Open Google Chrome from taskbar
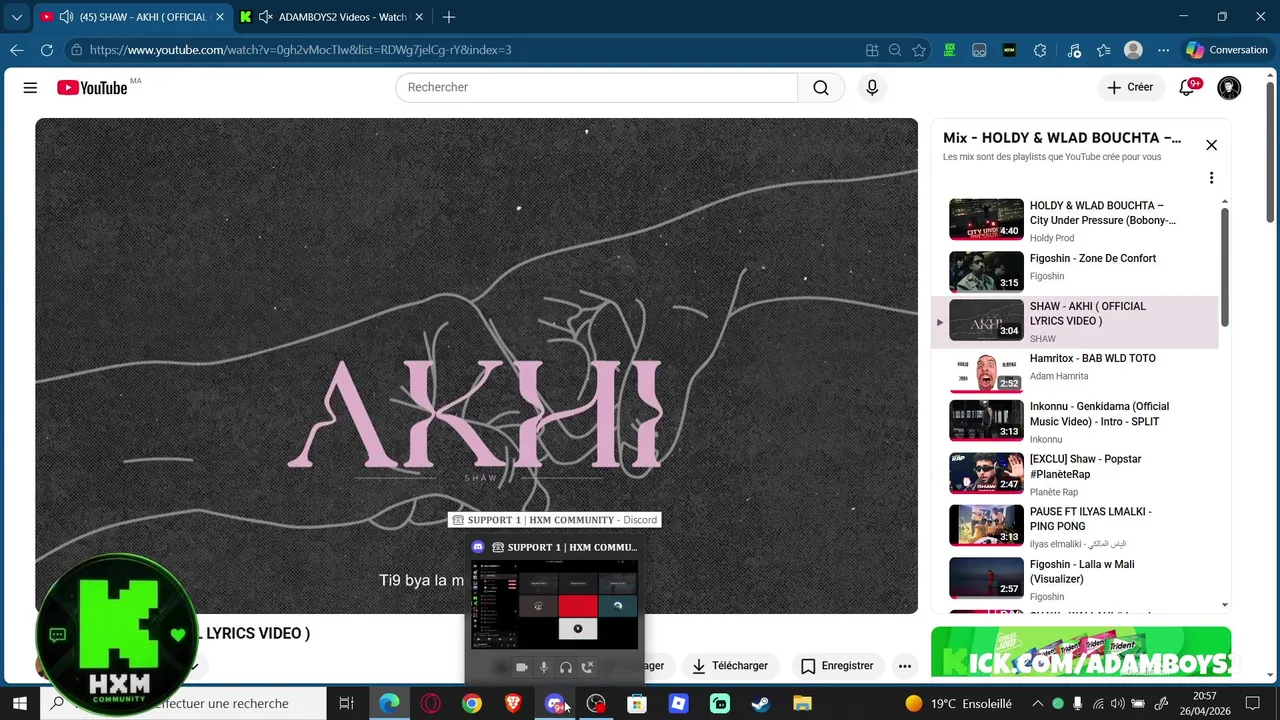 click(471, 703)
